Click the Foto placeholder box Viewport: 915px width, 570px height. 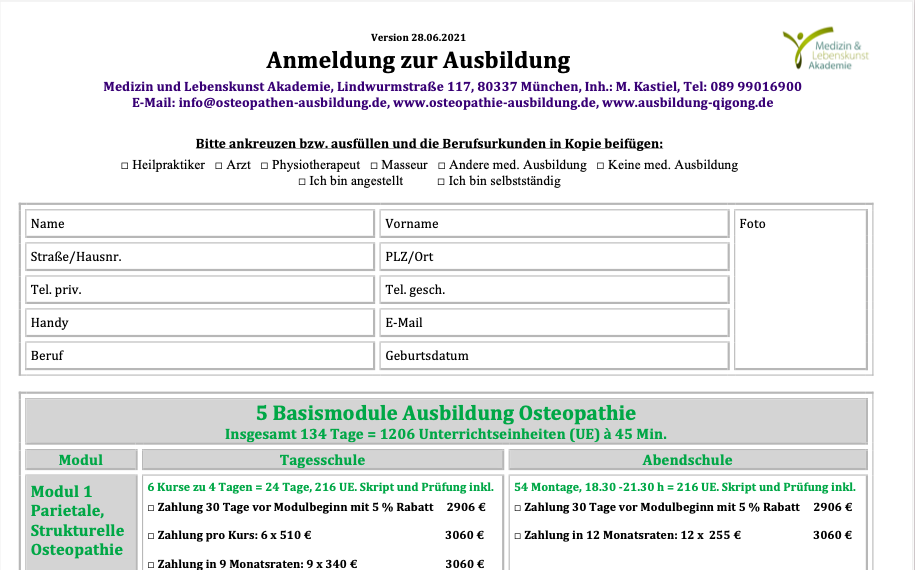801,289
